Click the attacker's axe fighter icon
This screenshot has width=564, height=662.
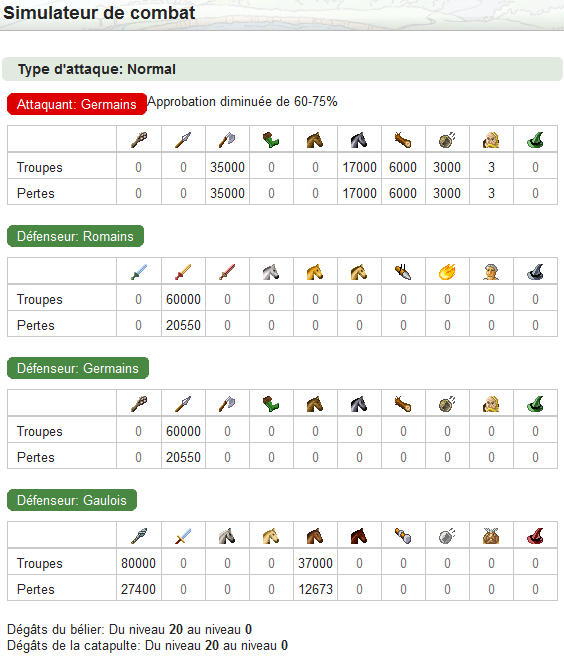[227, 140]
